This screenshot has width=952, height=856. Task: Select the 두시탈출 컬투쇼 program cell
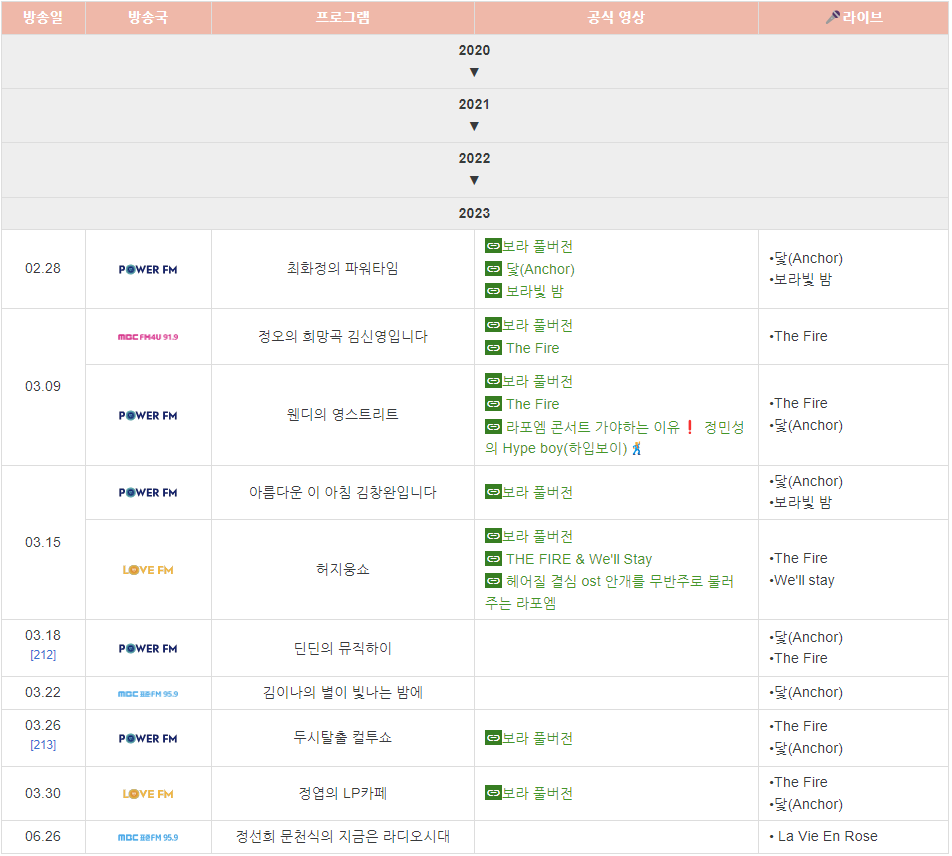click(343, 738)
